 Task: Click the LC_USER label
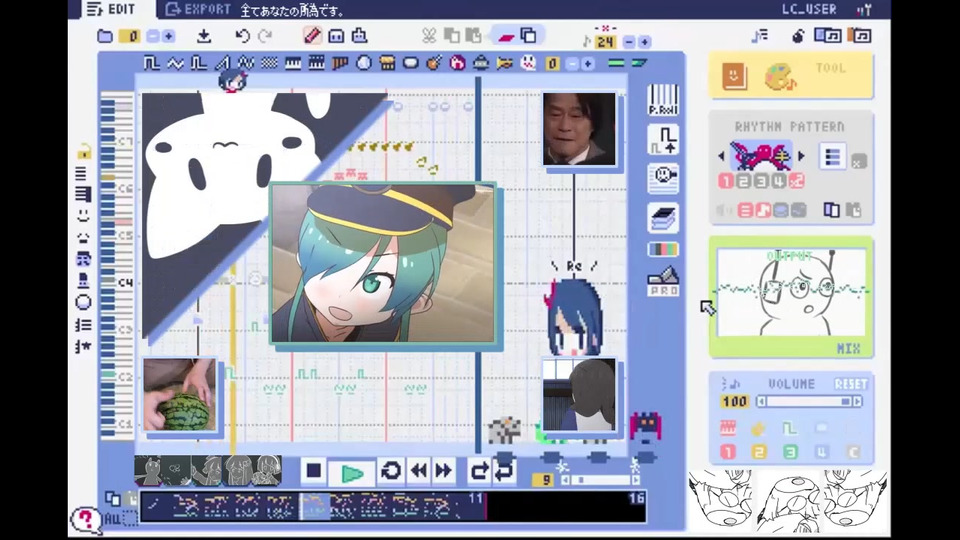(x=809, y=9)
